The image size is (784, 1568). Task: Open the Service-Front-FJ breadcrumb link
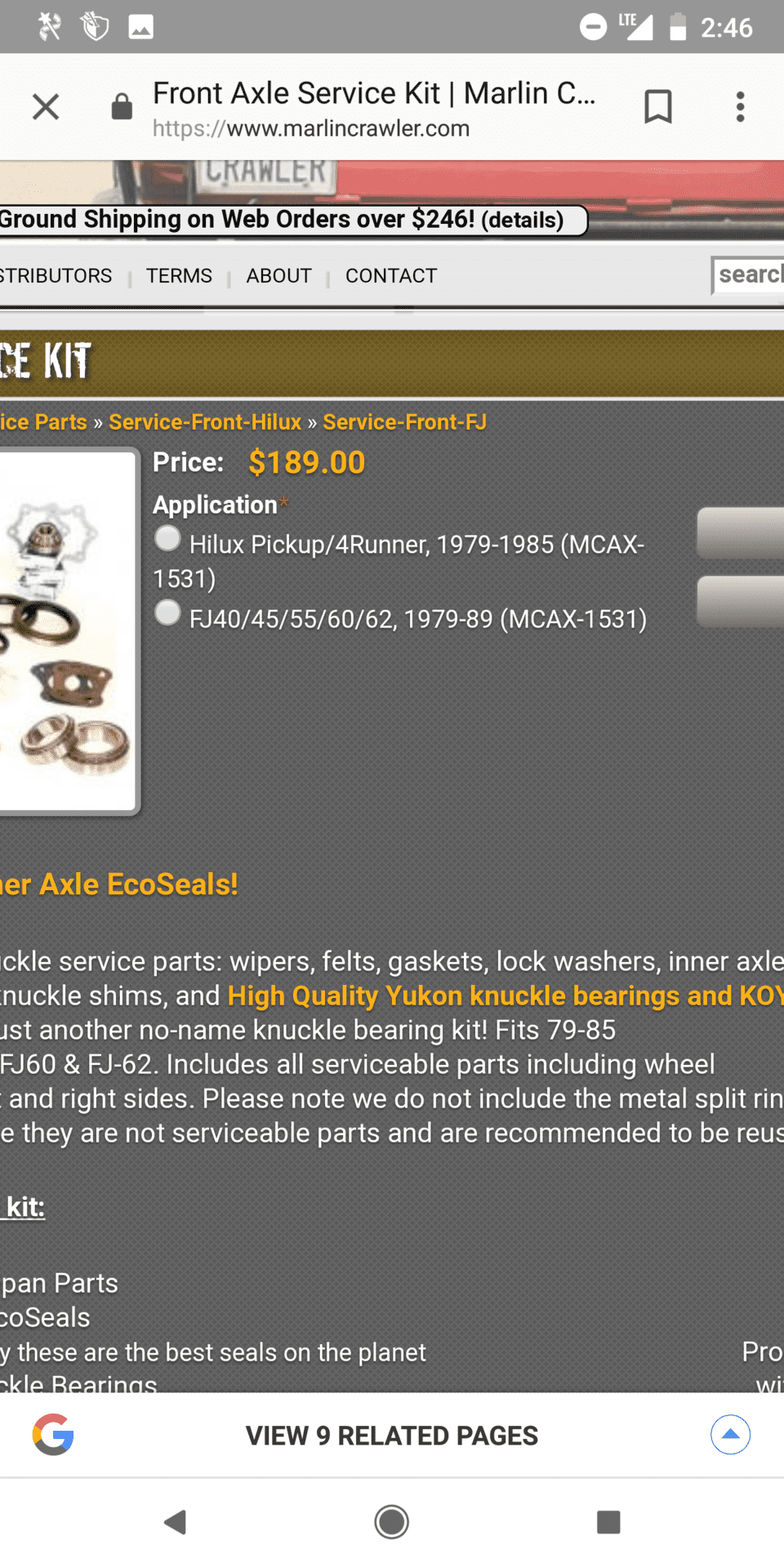(x=404, y=422)
